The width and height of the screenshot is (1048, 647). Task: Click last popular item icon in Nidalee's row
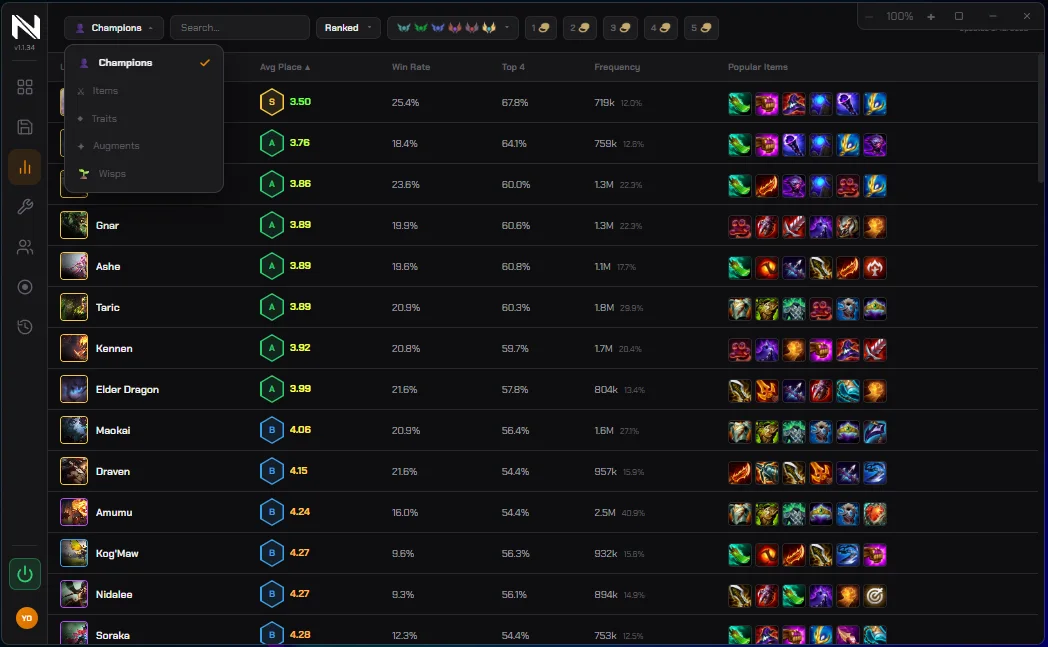point(874,596)
